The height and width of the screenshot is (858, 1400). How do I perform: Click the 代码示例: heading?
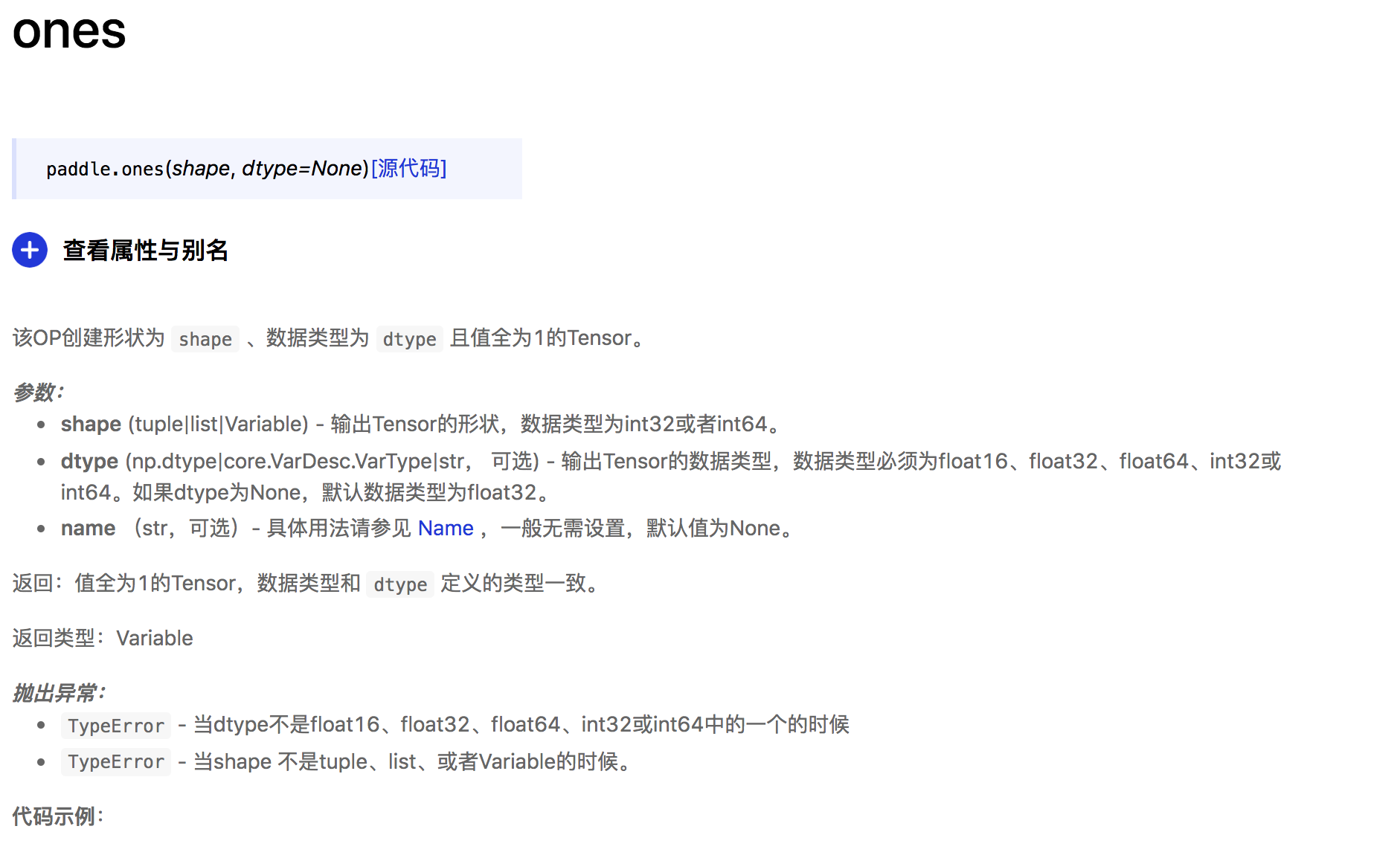[58, 816]
